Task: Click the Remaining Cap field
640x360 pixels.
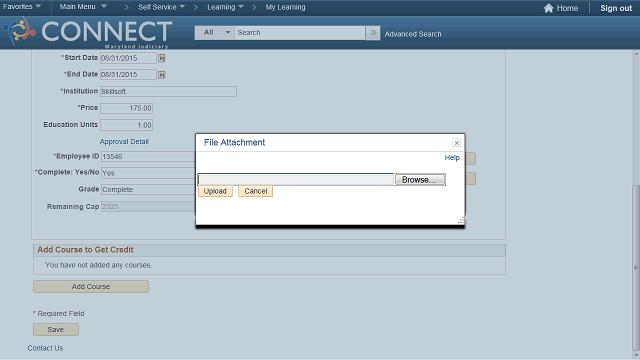Action: click(148, 207)
